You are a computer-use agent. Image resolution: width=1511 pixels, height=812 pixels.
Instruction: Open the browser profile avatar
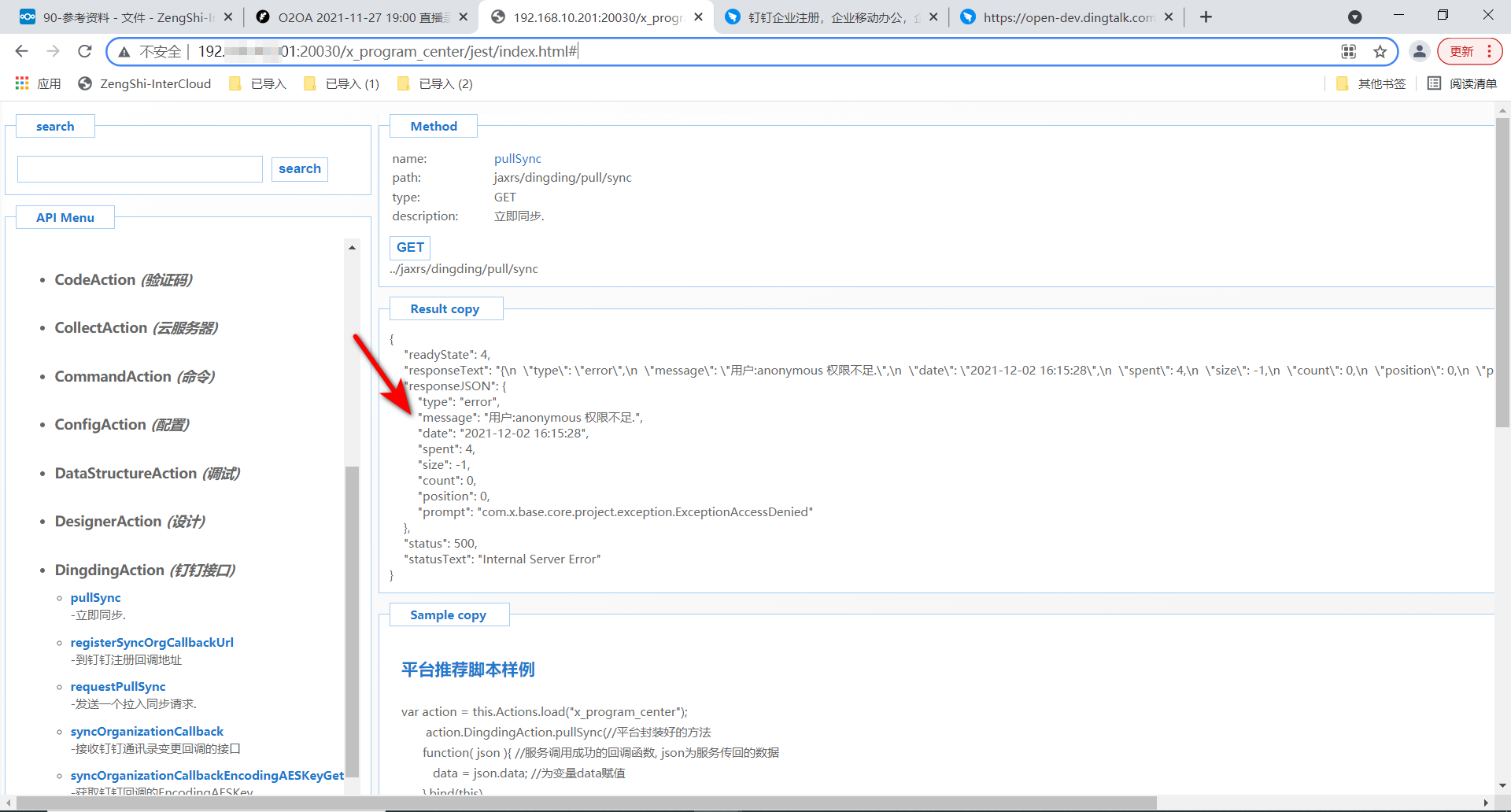pyautogui.click(x=1420, y=51)
